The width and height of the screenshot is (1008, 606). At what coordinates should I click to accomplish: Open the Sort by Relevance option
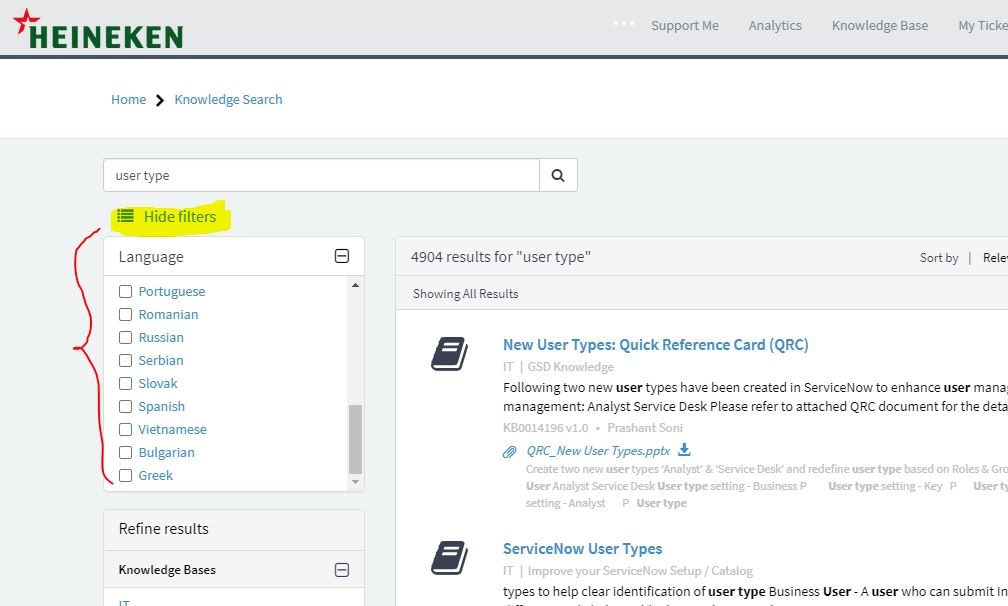tap(994, 258)
